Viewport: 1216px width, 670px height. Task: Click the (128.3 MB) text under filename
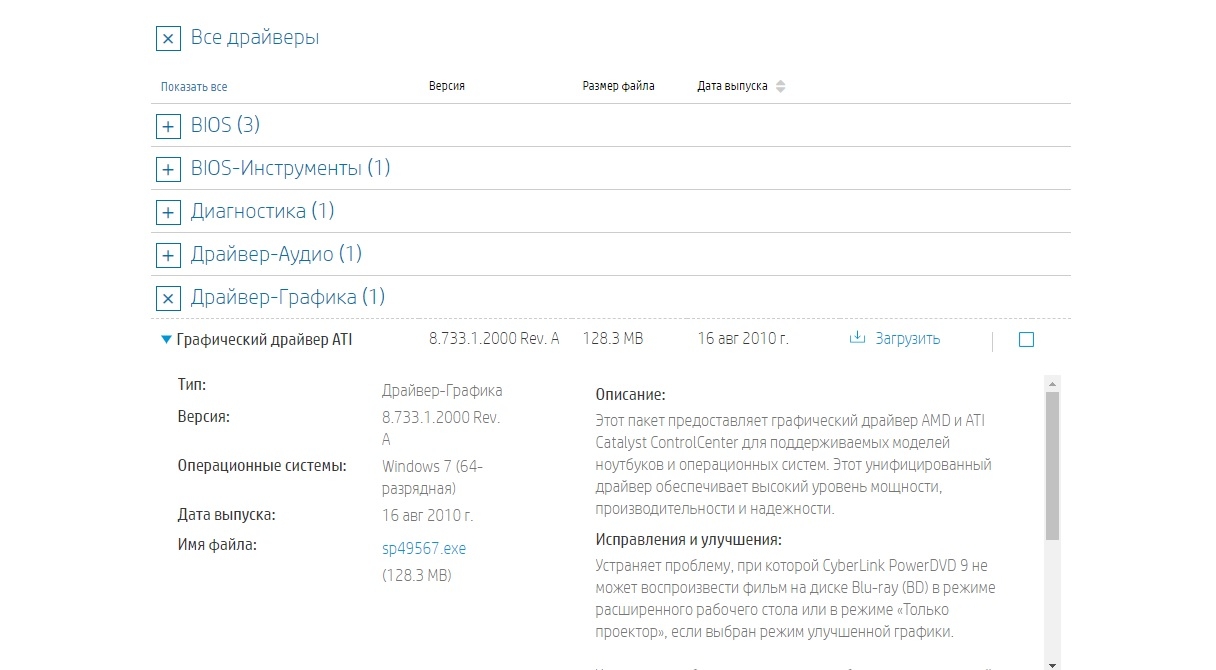click(417, 575)
